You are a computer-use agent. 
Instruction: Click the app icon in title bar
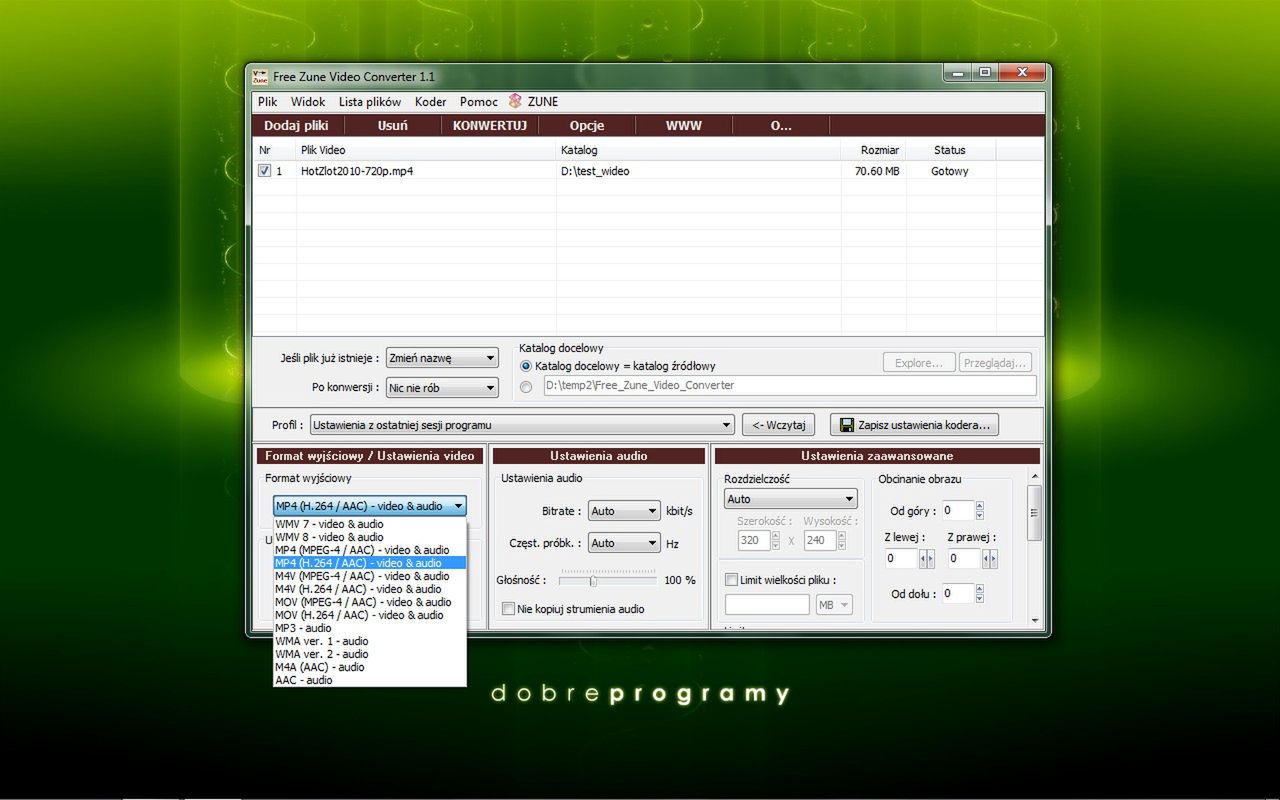pyautogui.click(x=260, y=76)
